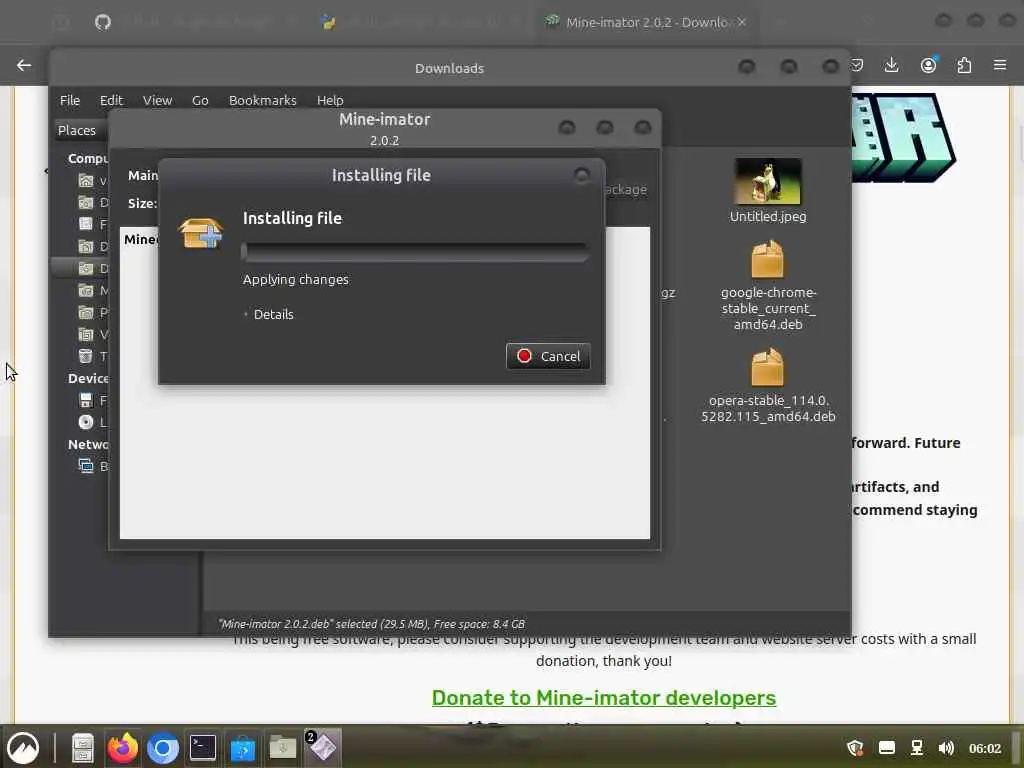Select the opera-stable_114.0.5282.115_amd64.deb package icon
The width and height of the screenshot is (1024, 768).
pyautogui.click(x=767, y=367)
